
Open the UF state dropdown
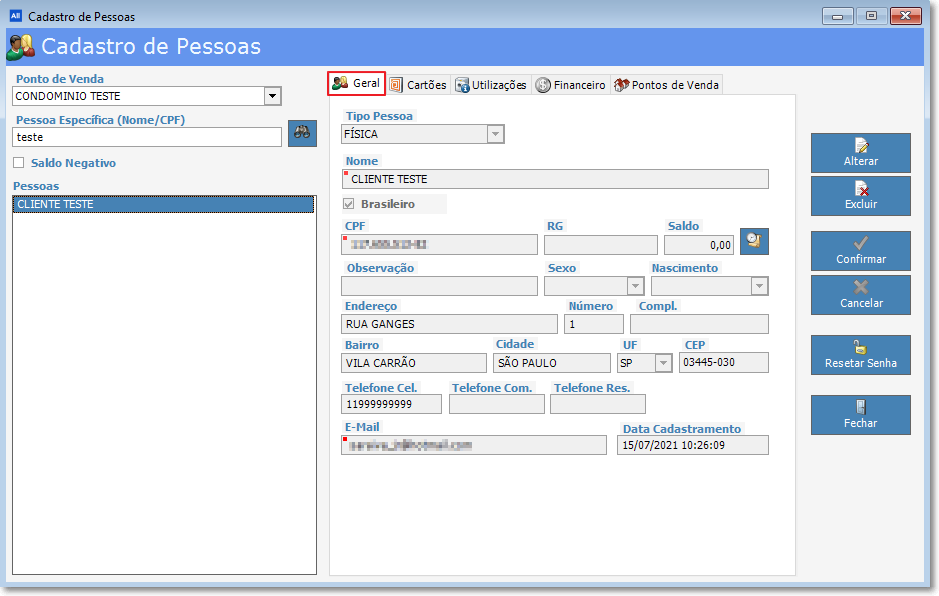coord(661,363)
